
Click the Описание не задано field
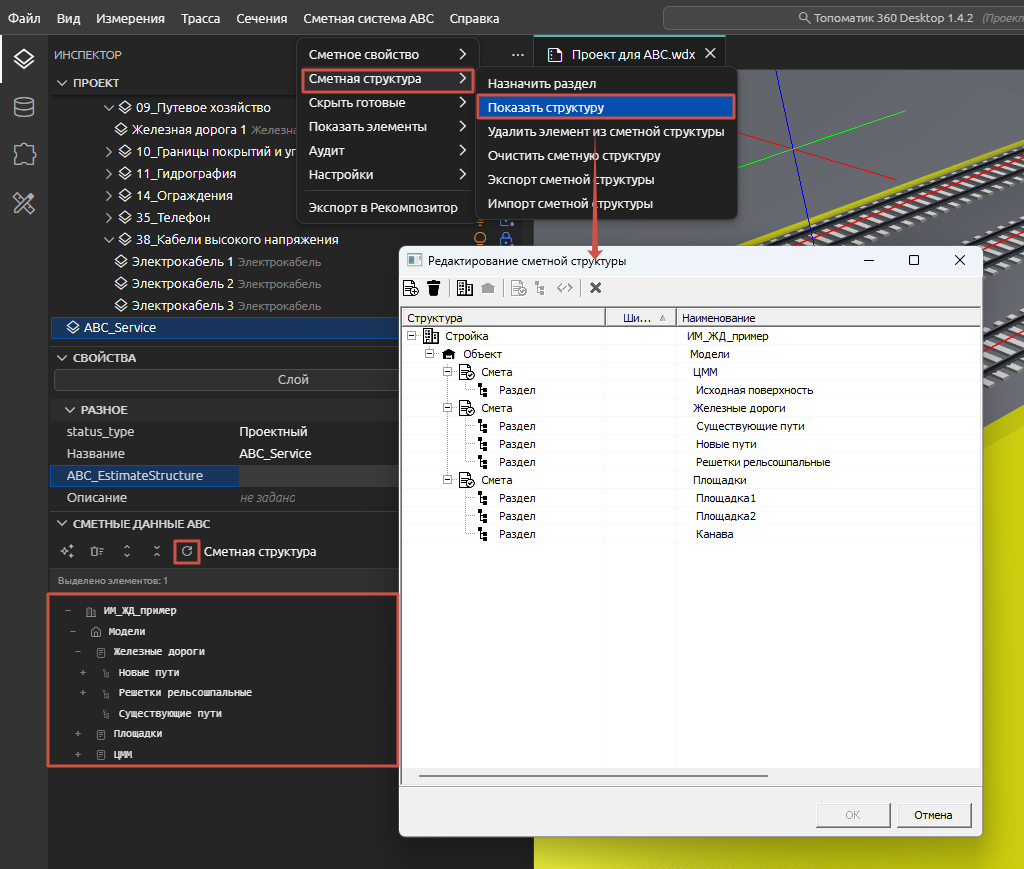tap(319, 498)
